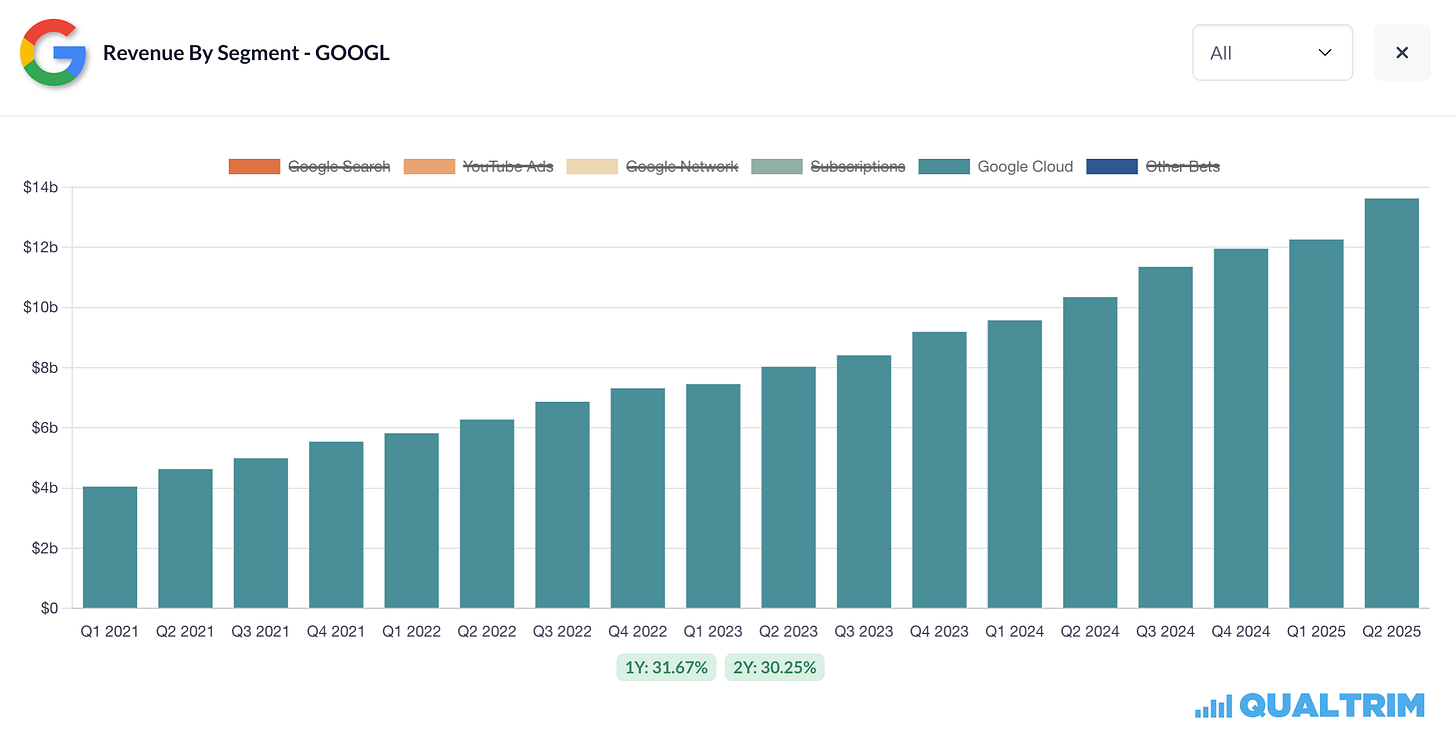The height and width of the screenshot is (729, 1456).
Task: Click the Q1 2021 bar
Action: click(x=110, y=547)
